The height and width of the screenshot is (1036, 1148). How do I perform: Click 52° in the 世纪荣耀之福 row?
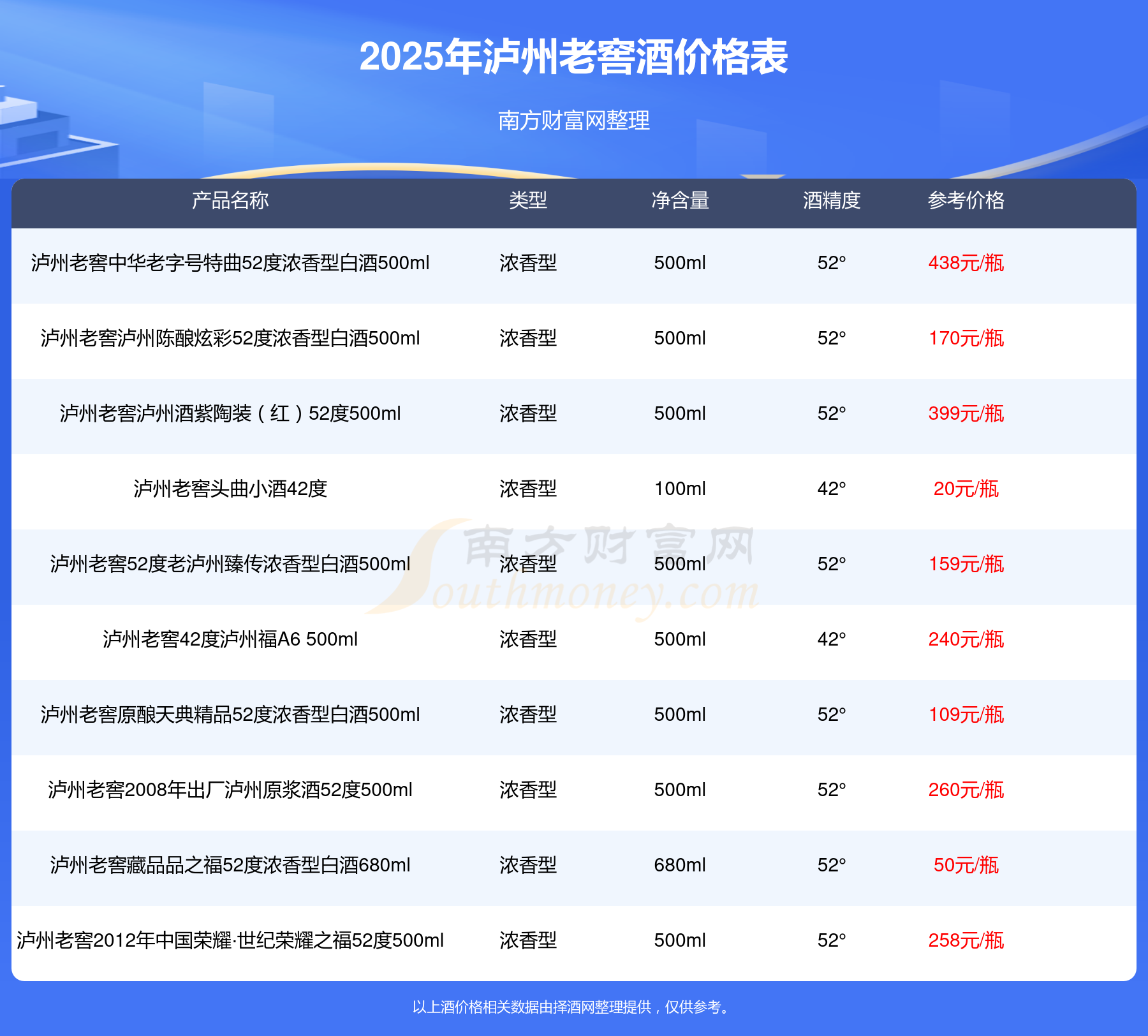click(832, 940)
